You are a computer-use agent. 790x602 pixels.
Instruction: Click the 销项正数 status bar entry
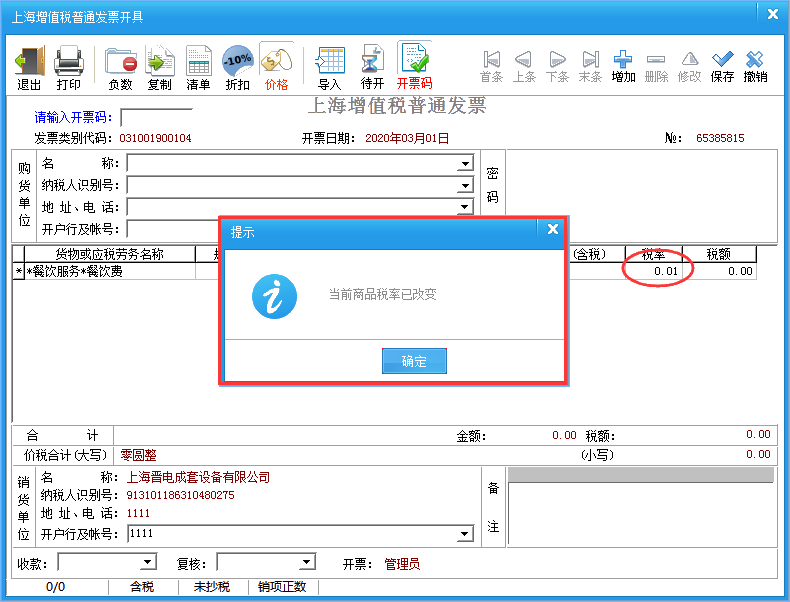(282, 587)
